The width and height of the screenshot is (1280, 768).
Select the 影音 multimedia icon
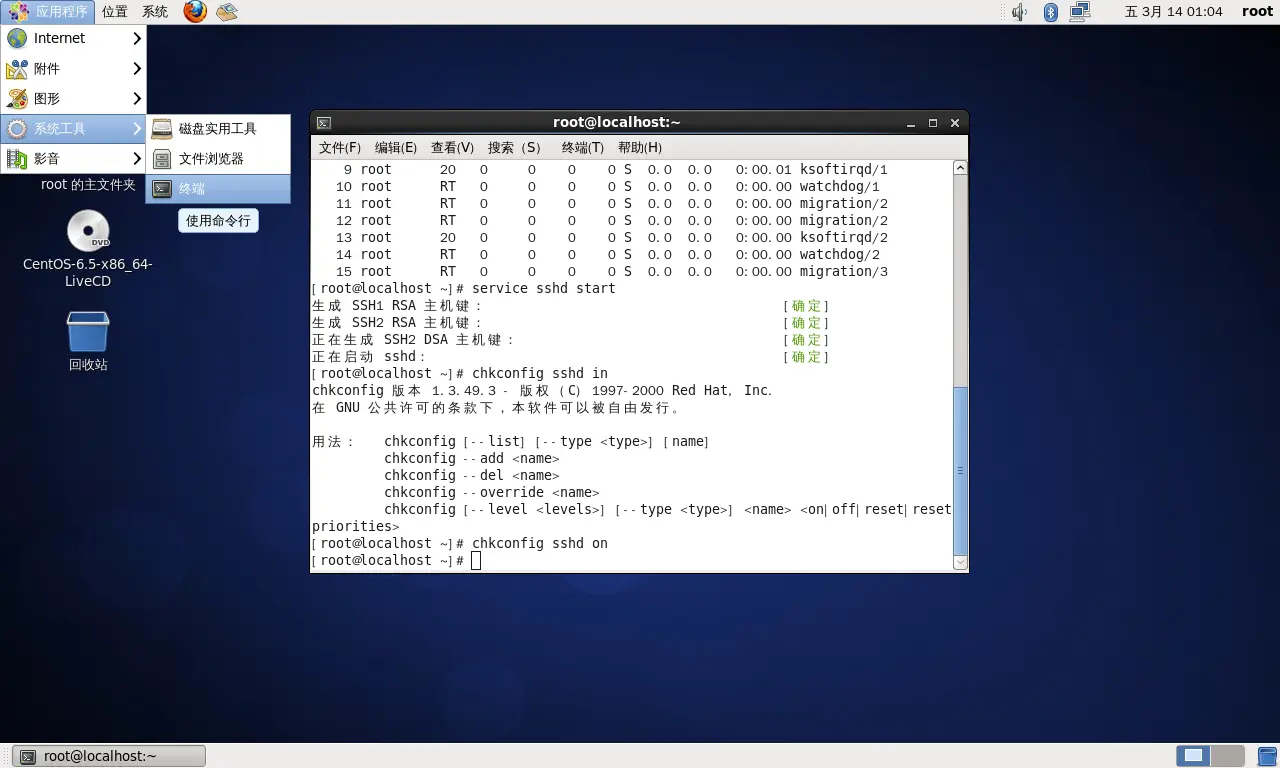pos(17,159)
